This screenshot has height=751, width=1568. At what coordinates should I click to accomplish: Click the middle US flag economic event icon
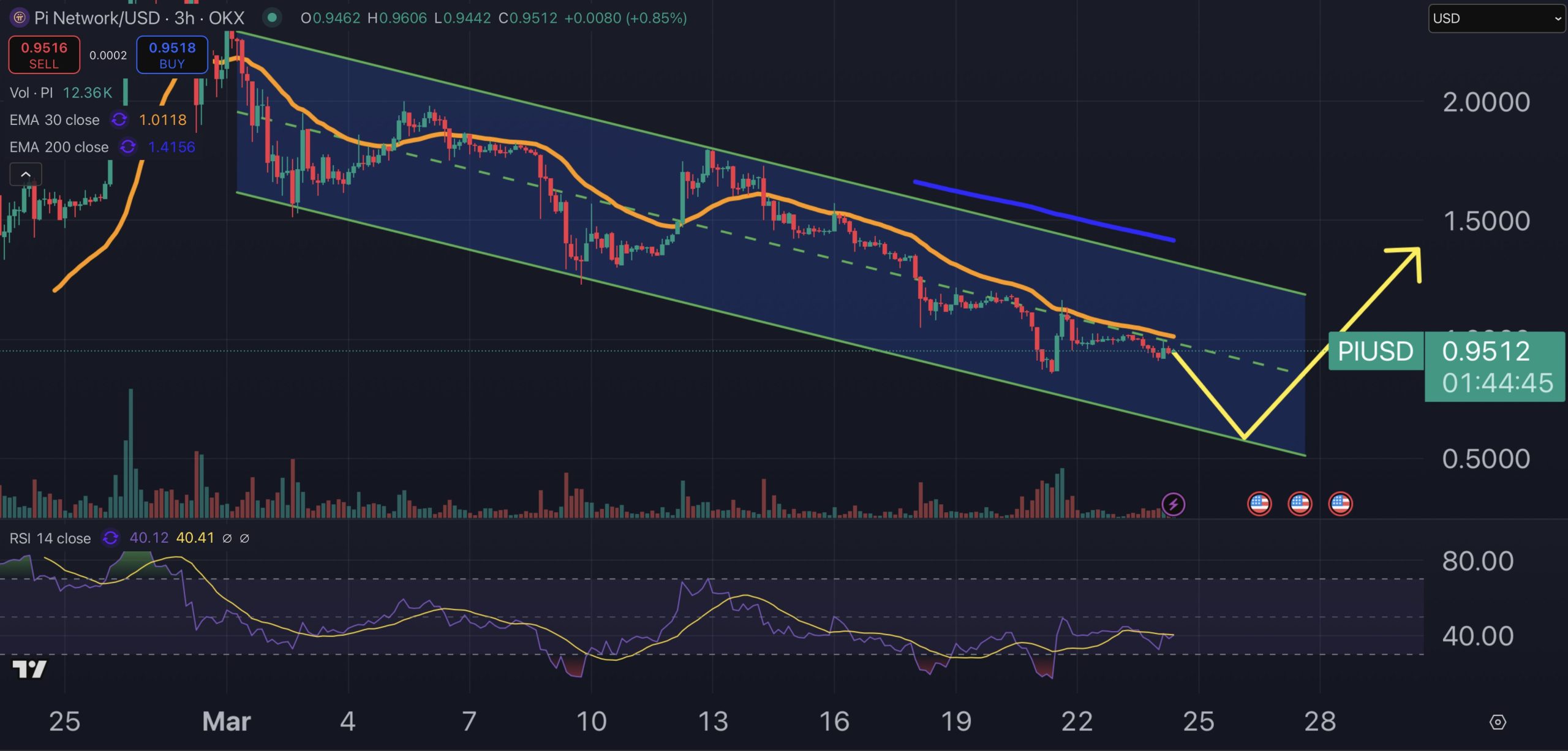click(1301, 504)
